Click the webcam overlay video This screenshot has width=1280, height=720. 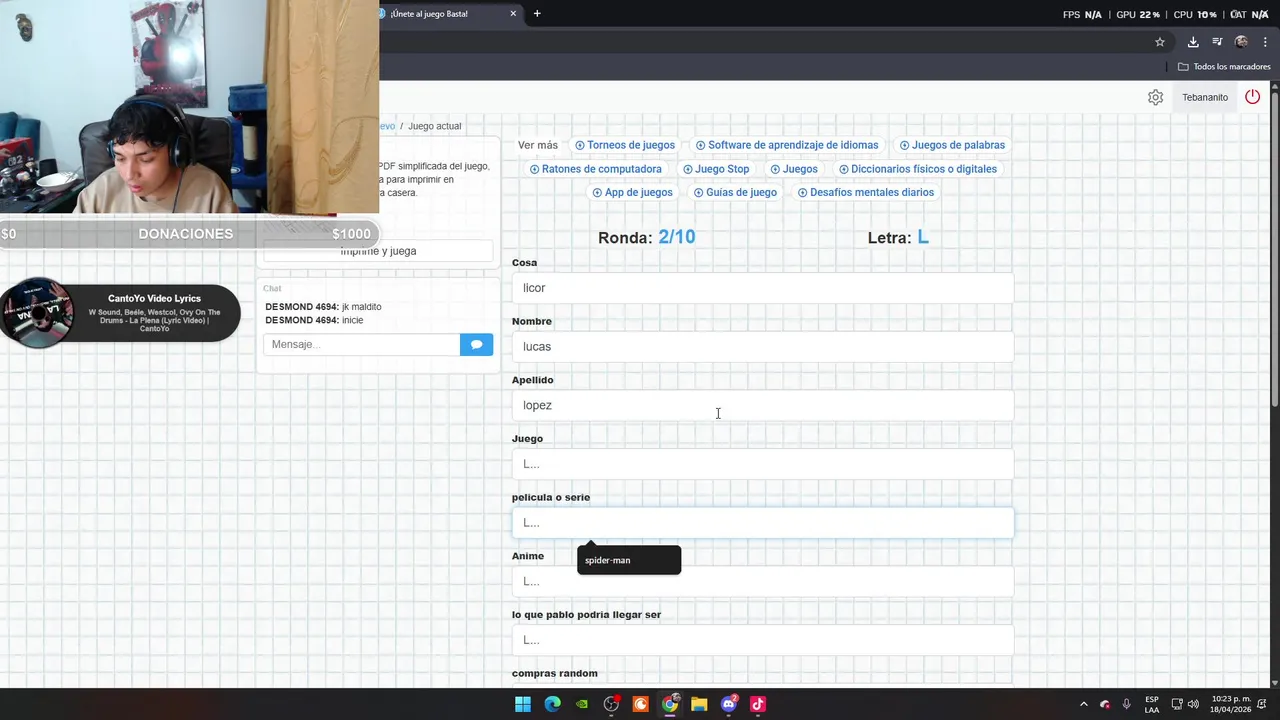coord(189,107)
